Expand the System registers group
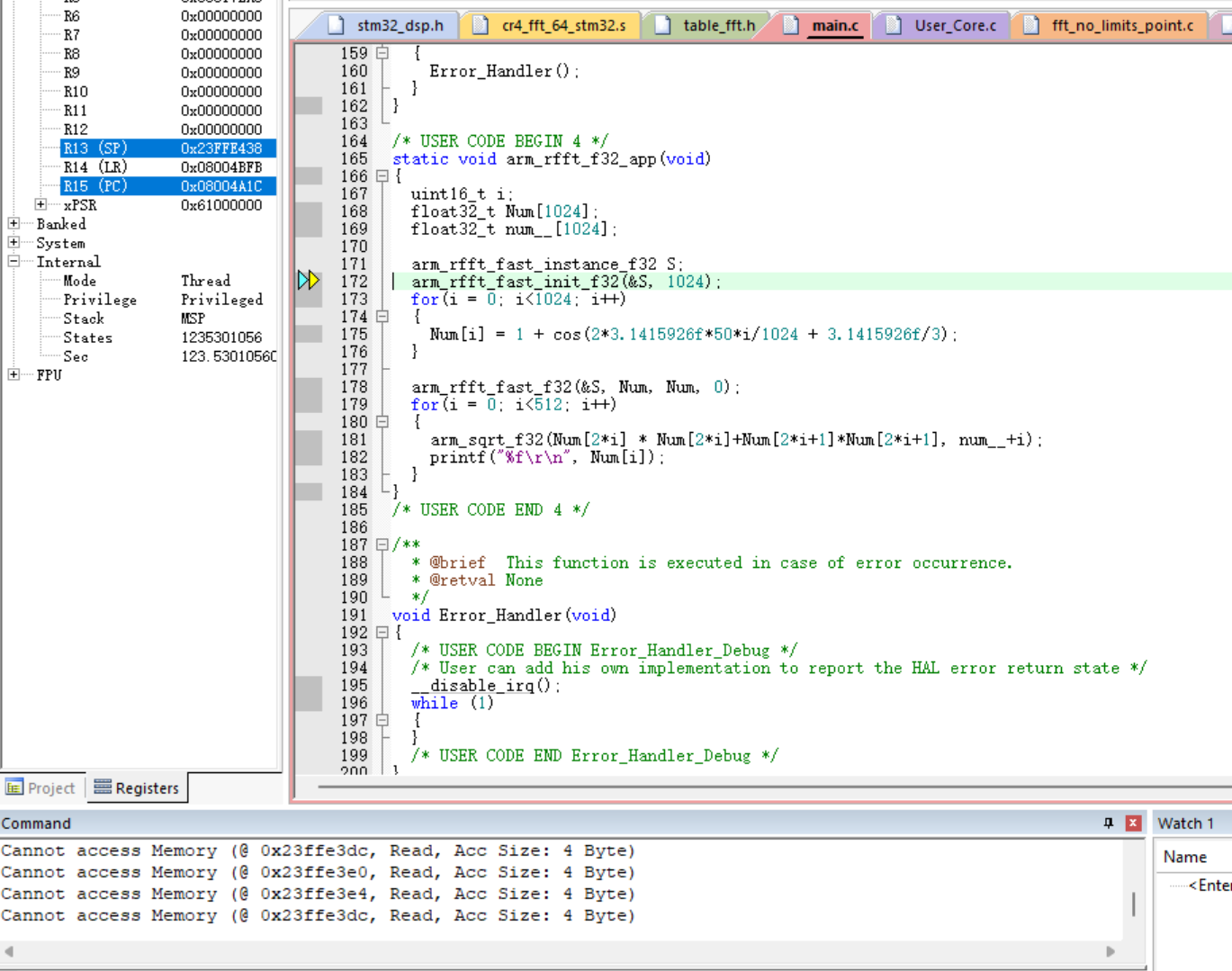 click(x=13, y=243)
